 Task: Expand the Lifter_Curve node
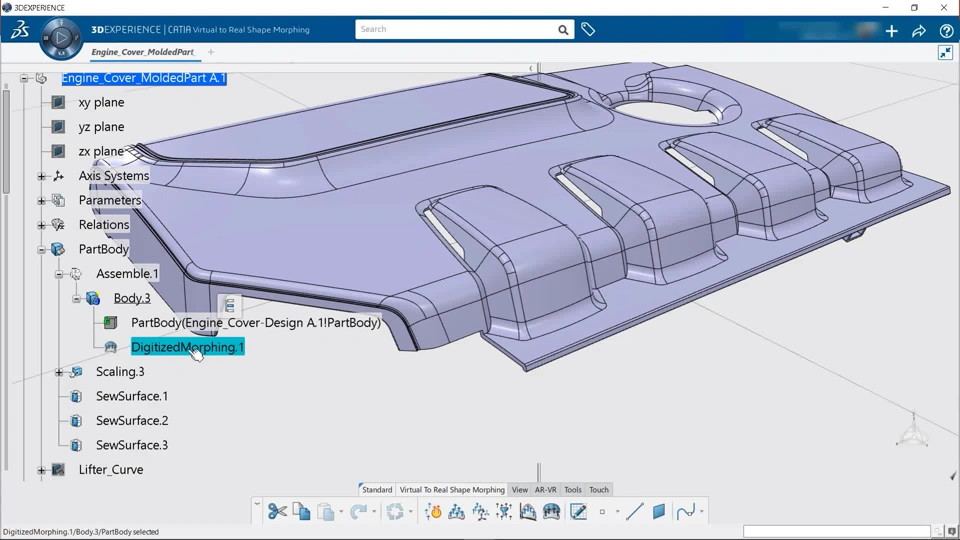[41, 470]
